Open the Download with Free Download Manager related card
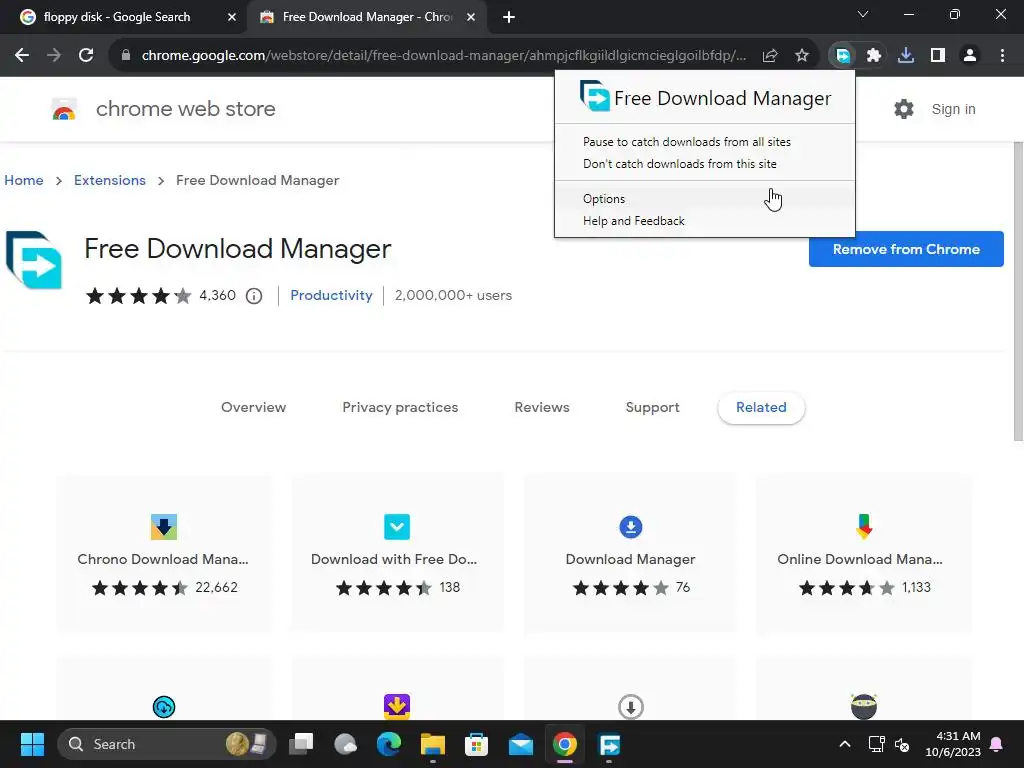This screenshot has width=1024, height=768. pos(397,553)
